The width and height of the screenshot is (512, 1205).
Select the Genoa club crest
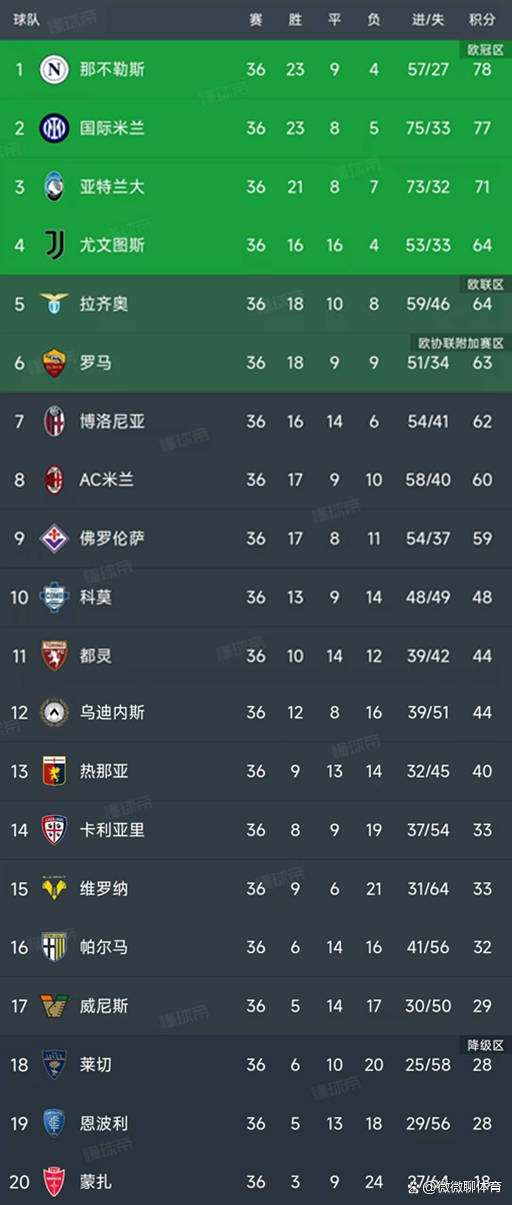54,771
